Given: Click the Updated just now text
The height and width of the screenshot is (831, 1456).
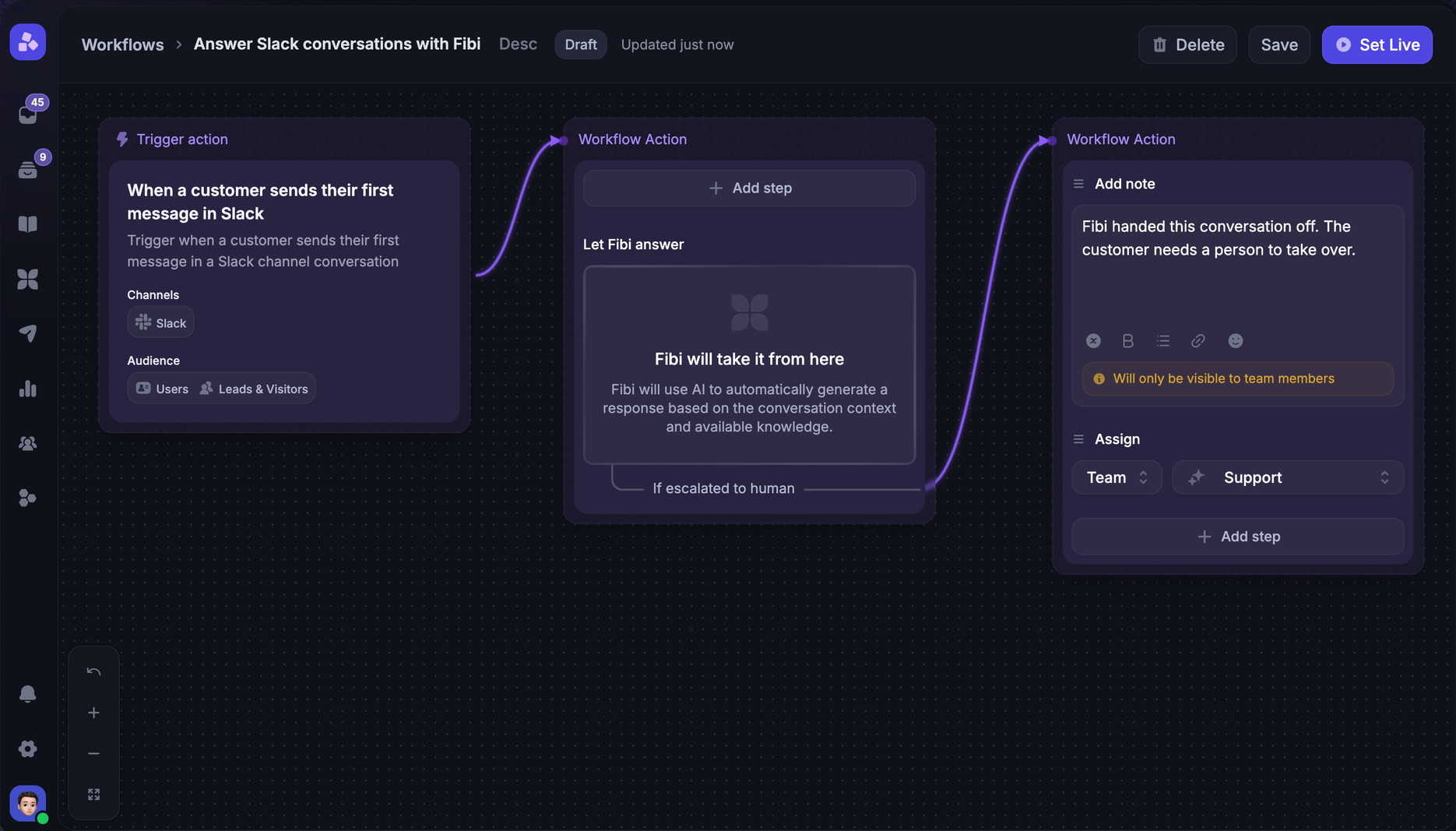Looking at the screenshot, I should [677, 44].
